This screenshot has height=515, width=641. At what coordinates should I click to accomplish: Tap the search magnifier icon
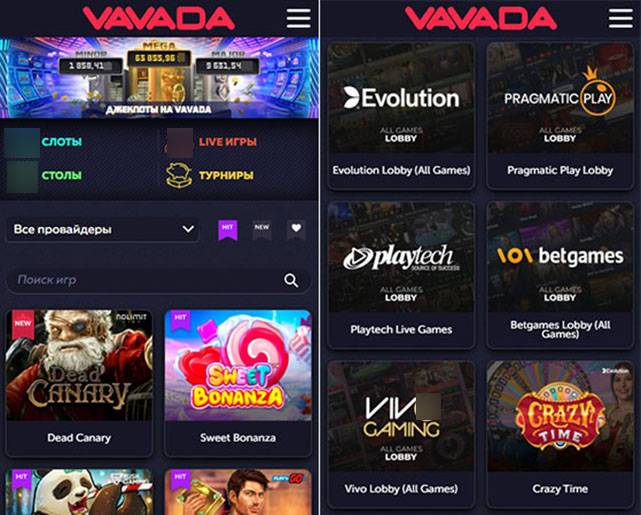pos(291,280)
